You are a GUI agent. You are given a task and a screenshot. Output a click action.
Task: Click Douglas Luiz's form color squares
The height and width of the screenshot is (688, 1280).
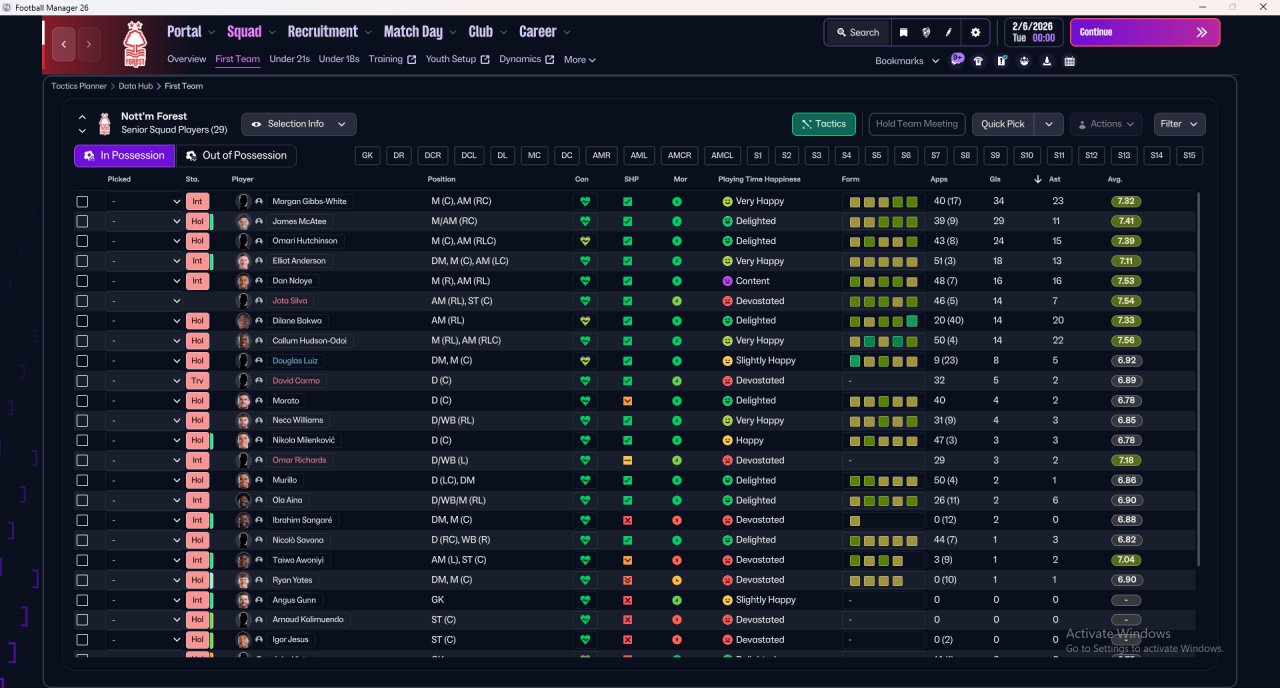pyautogui.click(x=883, y=361)
